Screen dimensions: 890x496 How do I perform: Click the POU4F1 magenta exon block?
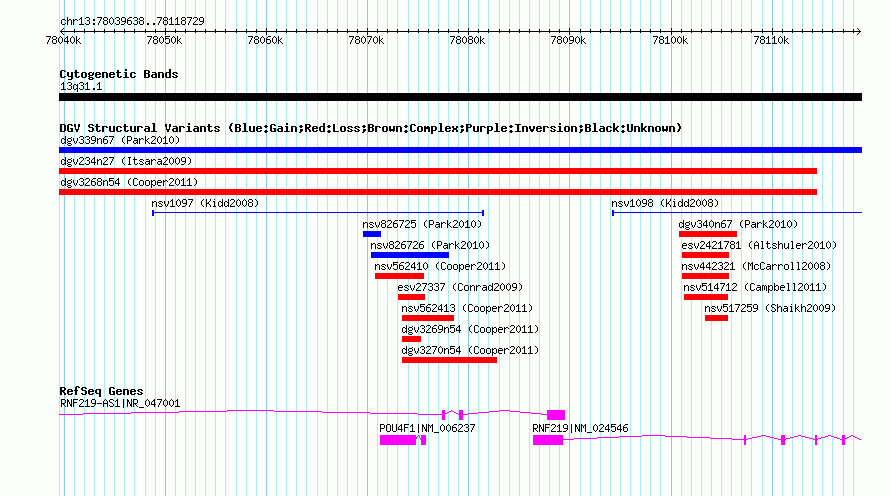(x=398, y=440)
